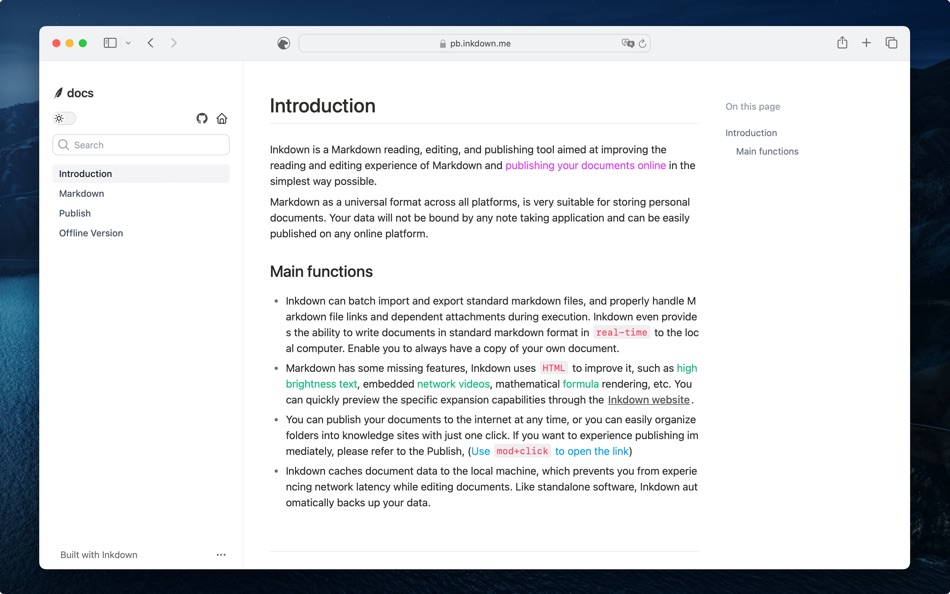Toggle the Safari sidebar icon
Viewport: 950px width, 594px height.
click(110, 43)
